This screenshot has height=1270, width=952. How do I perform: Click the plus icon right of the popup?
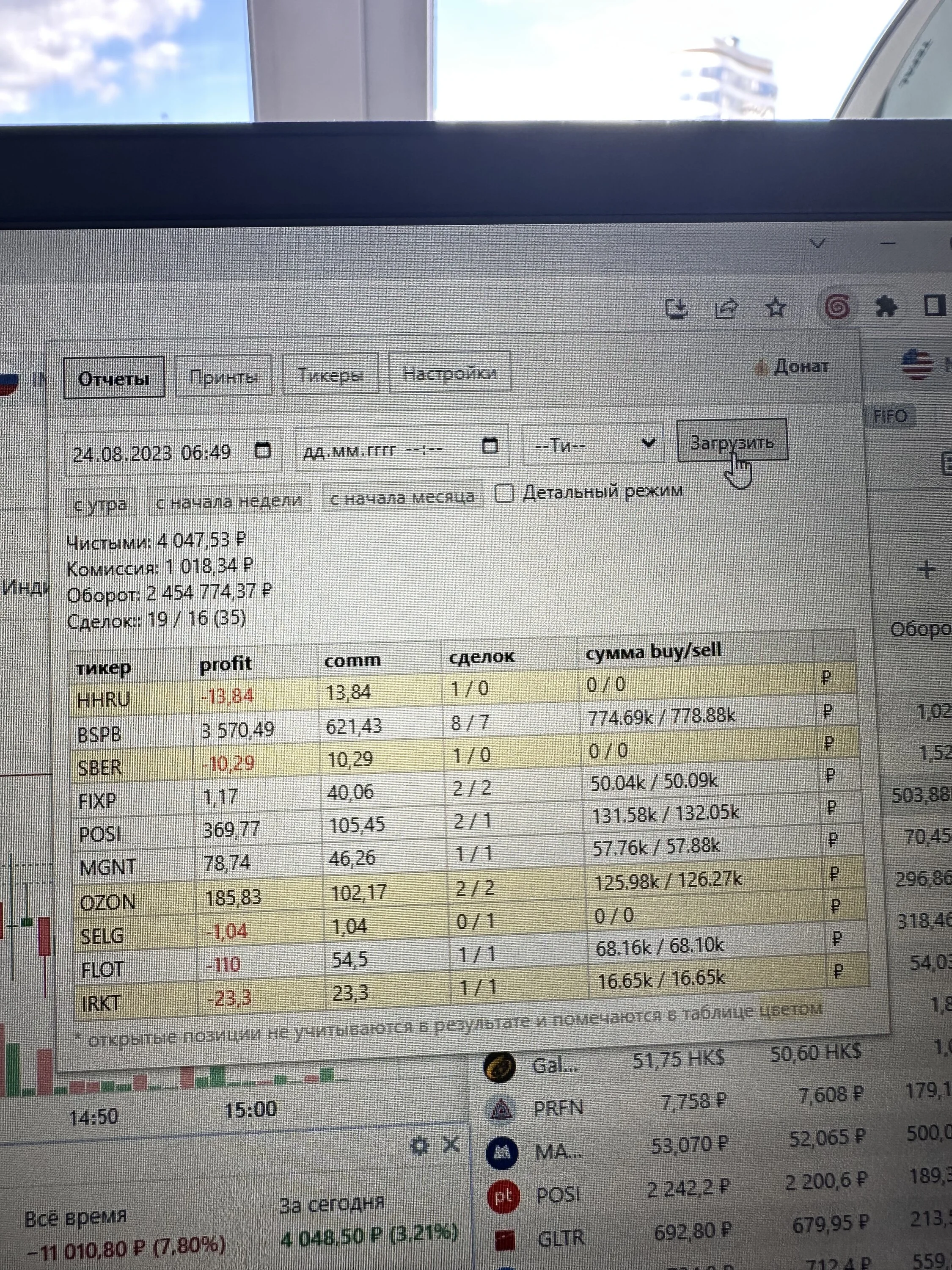tap(926, 569)
